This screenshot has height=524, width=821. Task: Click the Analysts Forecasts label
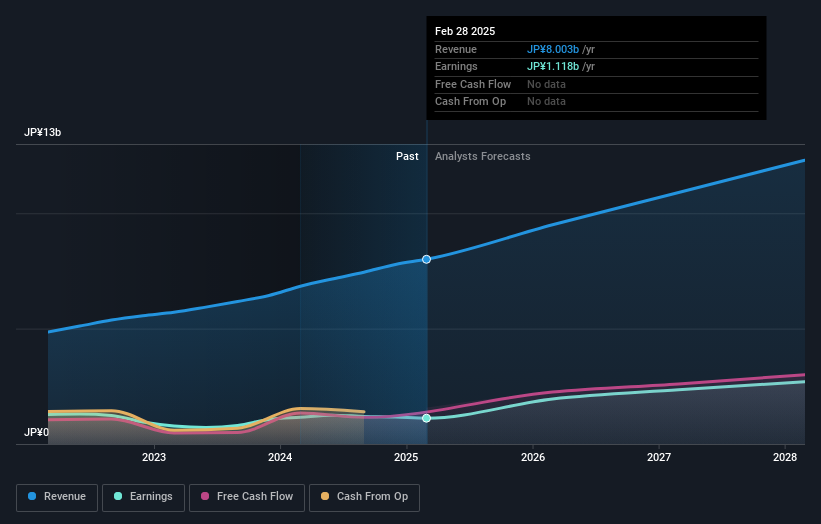pyautogui.click(x=482, y=156)
